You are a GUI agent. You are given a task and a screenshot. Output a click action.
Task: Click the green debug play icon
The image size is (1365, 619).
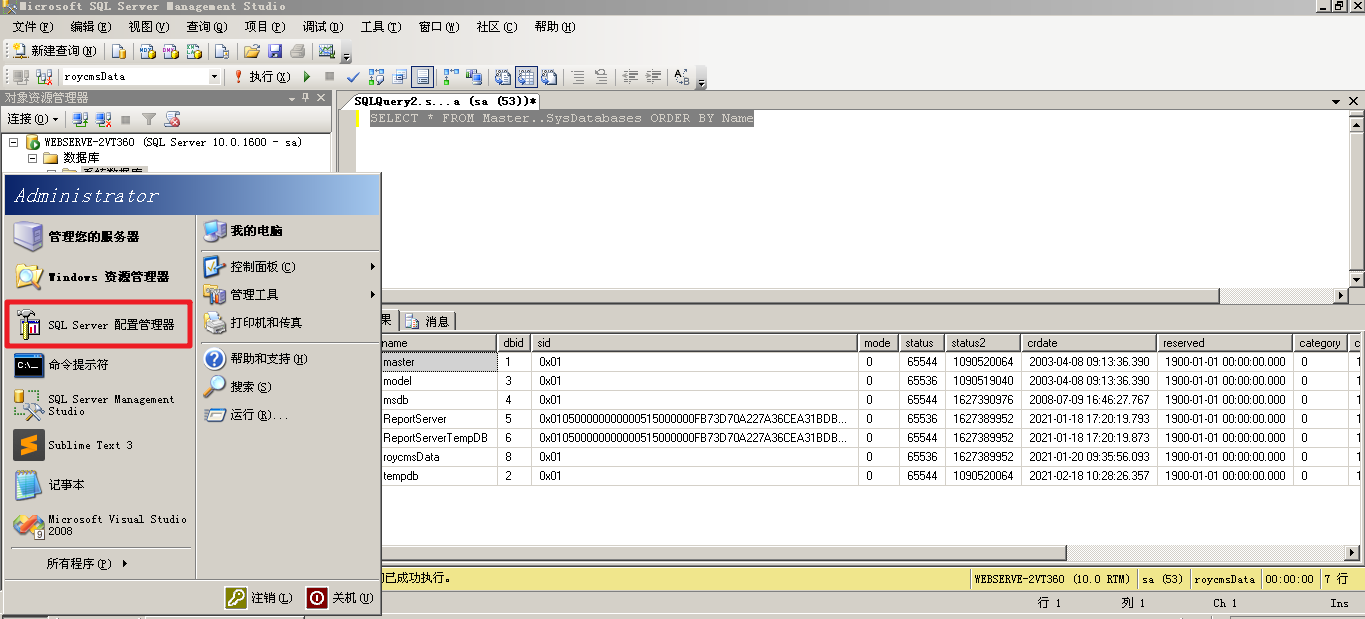point(307,76)
